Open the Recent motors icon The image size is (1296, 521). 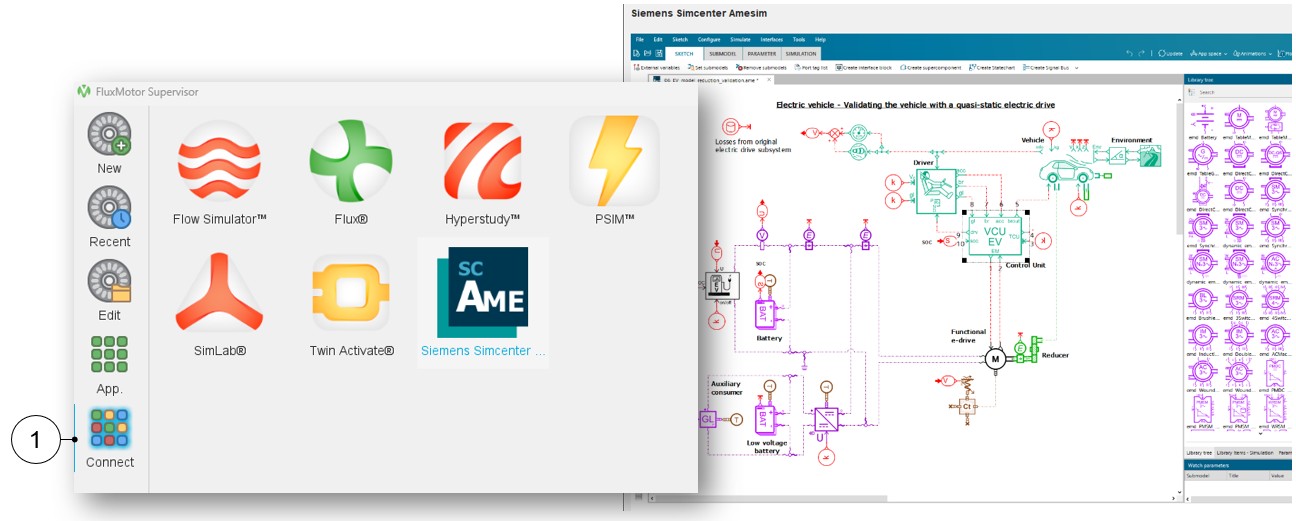click(x=110, y=208)
